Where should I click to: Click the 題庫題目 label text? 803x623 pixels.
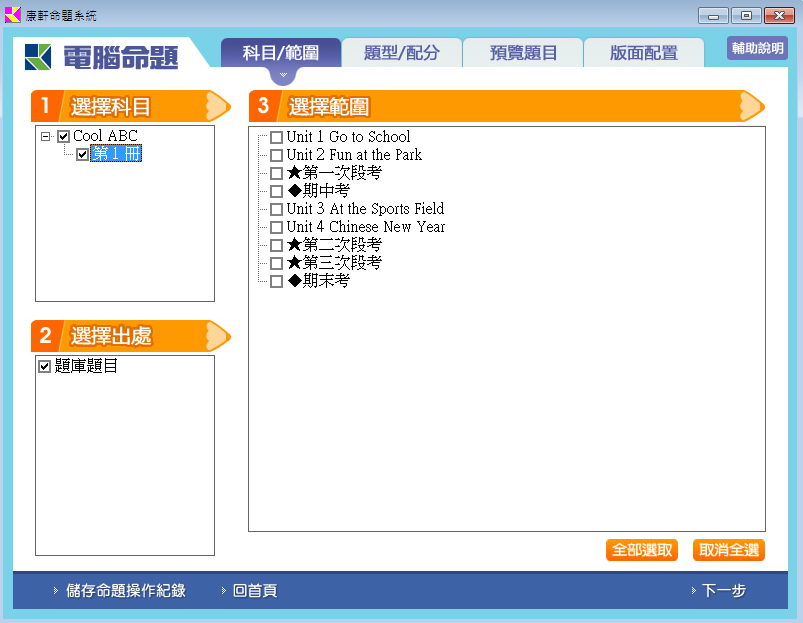(x=86, y=366)
